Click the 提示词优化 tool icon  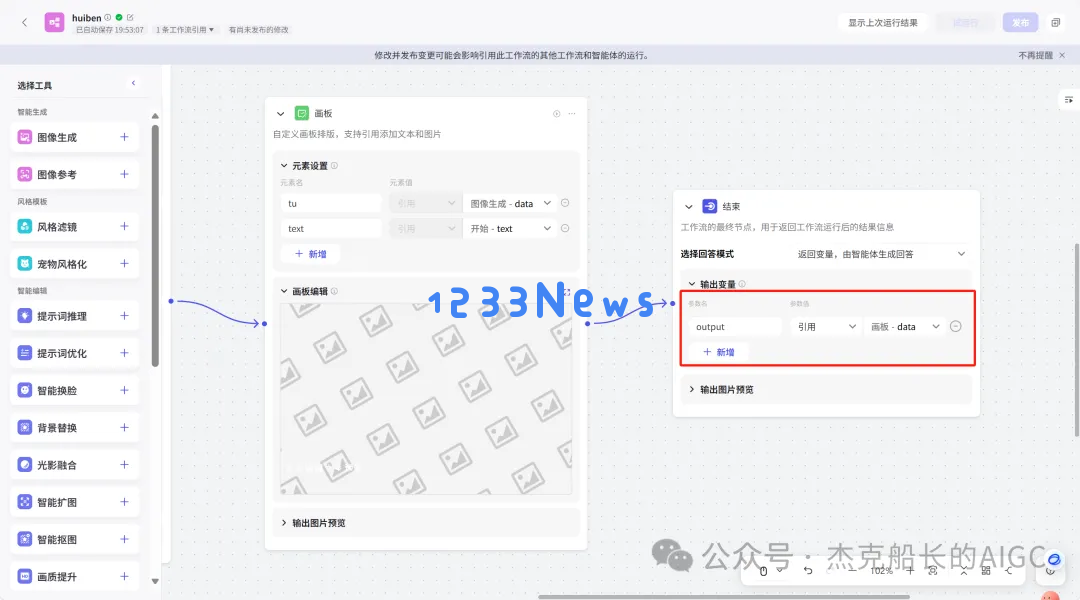[25, 353]
